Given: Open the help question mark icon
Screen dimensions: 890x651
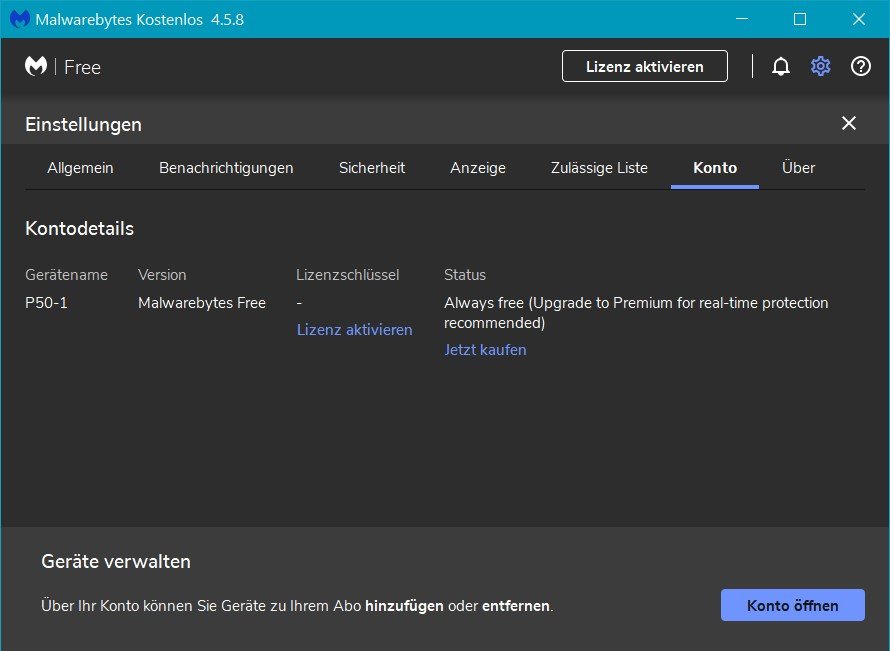Looking at the screenshot, I should point(860,67).
